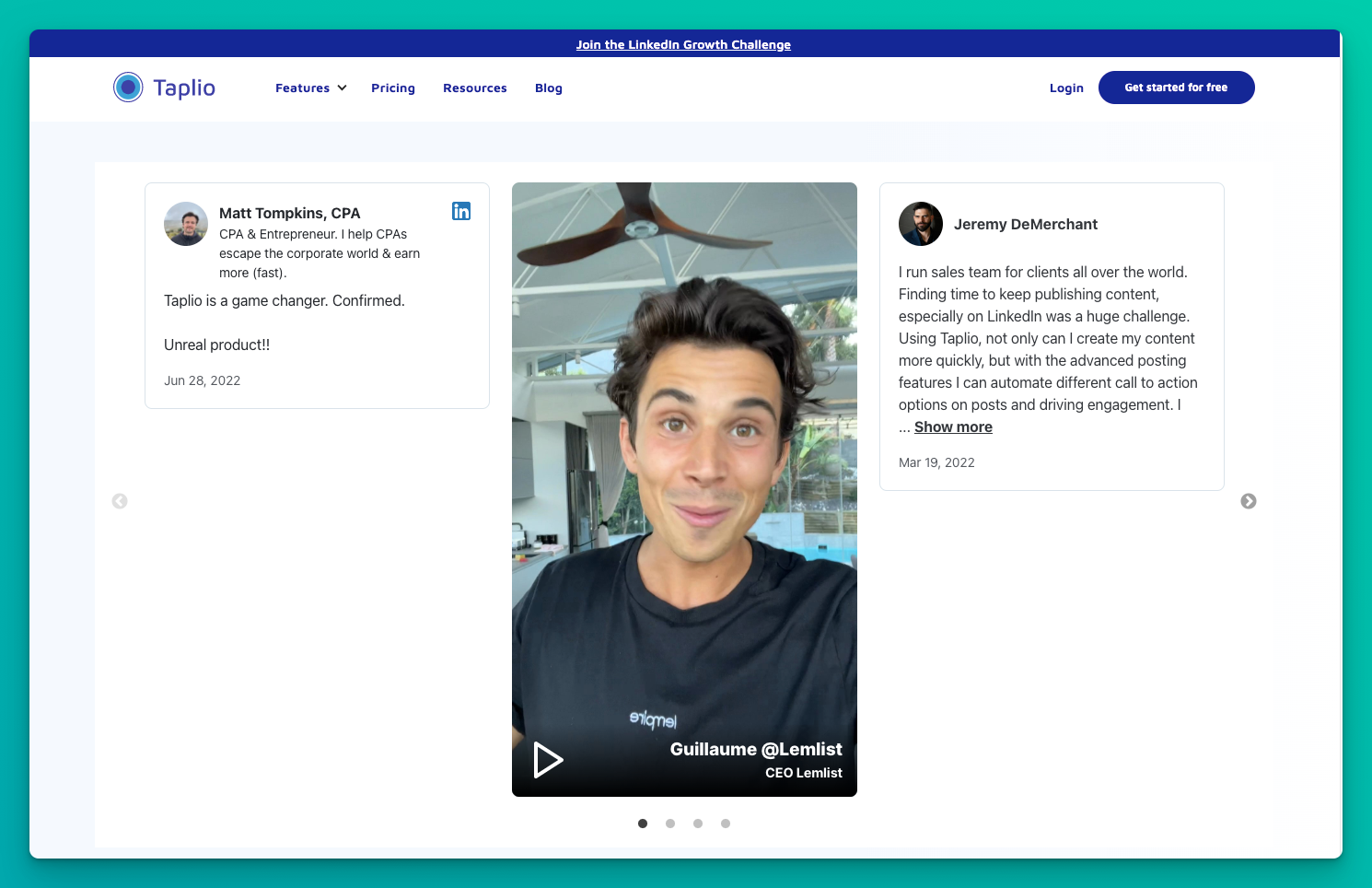The height and width of the screenshot is (888, 1372).
Task: Click the "Guillaume @Lemlist" video caption
Action: click(x=756, y=749)
